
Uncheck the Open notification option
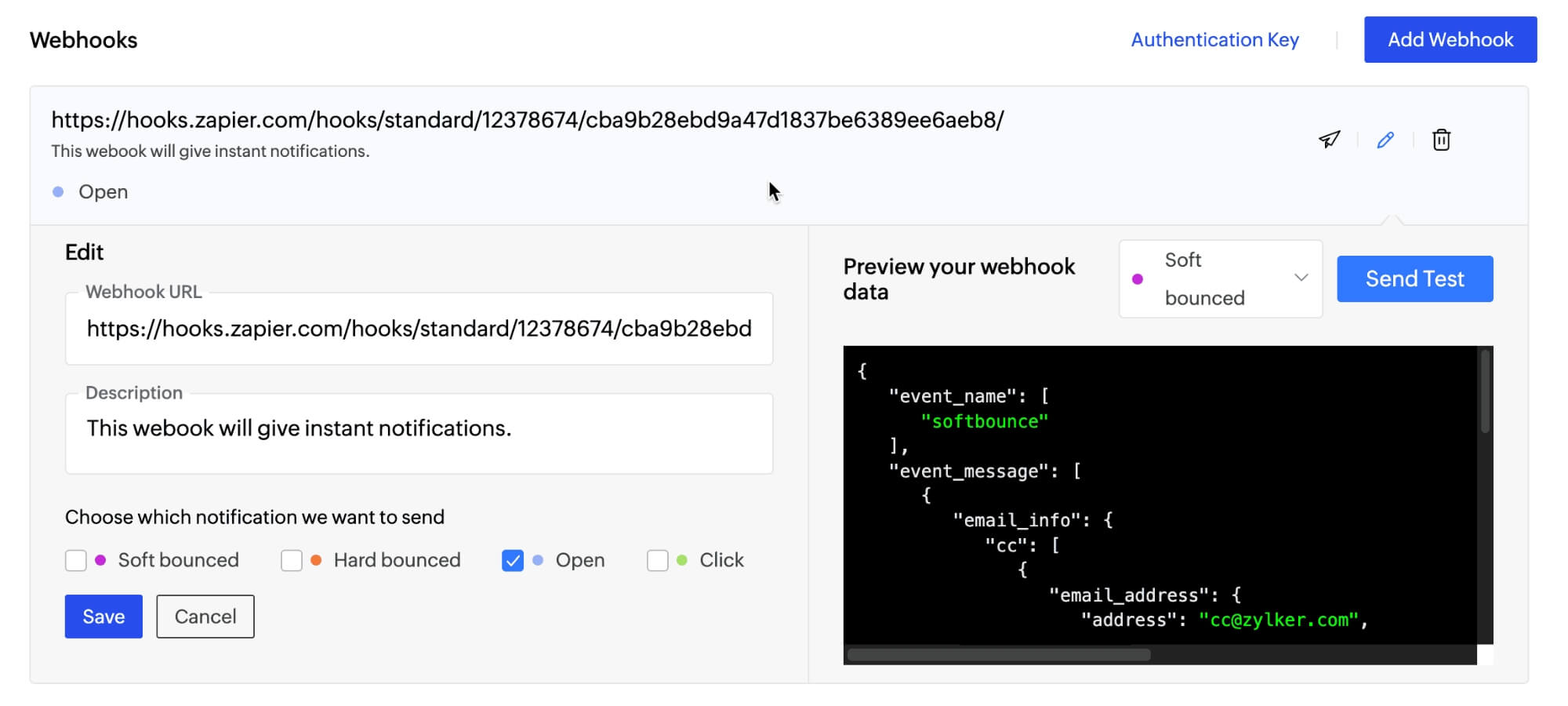click(x=512, y=560)
